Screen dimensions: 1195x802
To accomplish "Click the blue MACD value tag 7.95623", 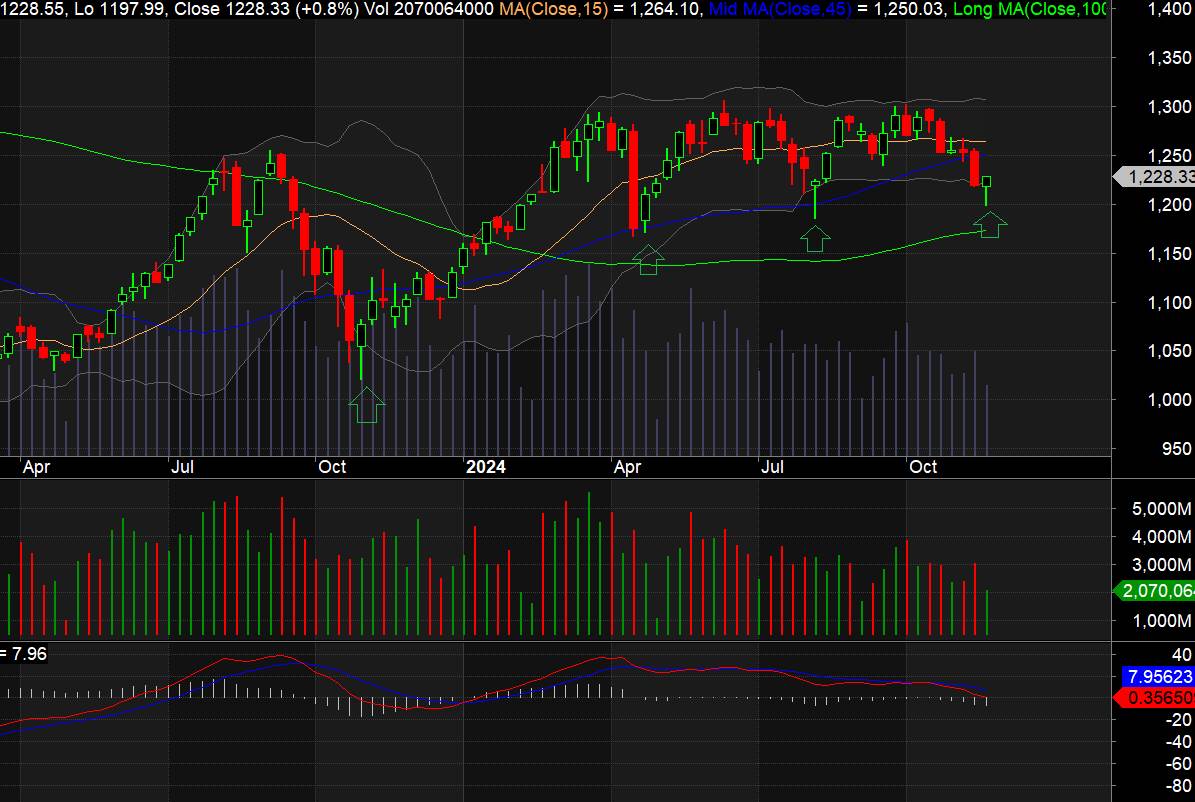I will tap(1158, 676).
